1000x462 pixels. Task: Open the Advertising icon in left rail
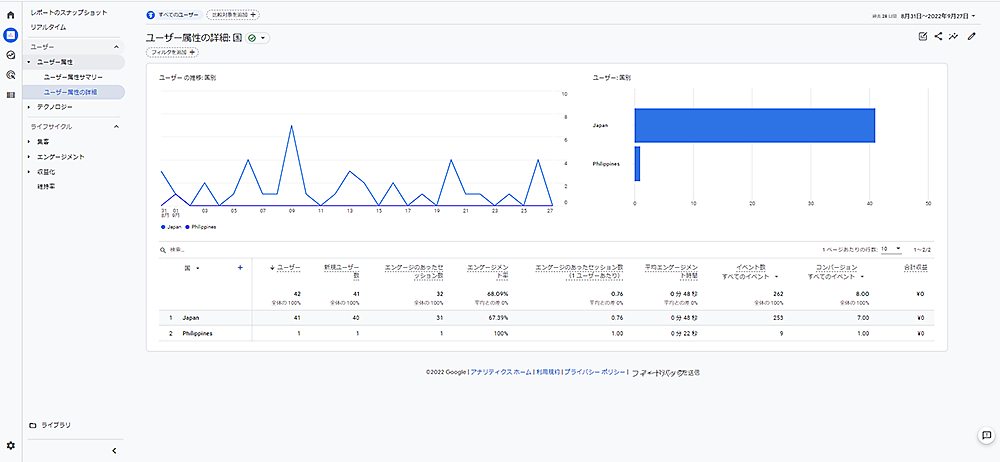coord(11,74)
